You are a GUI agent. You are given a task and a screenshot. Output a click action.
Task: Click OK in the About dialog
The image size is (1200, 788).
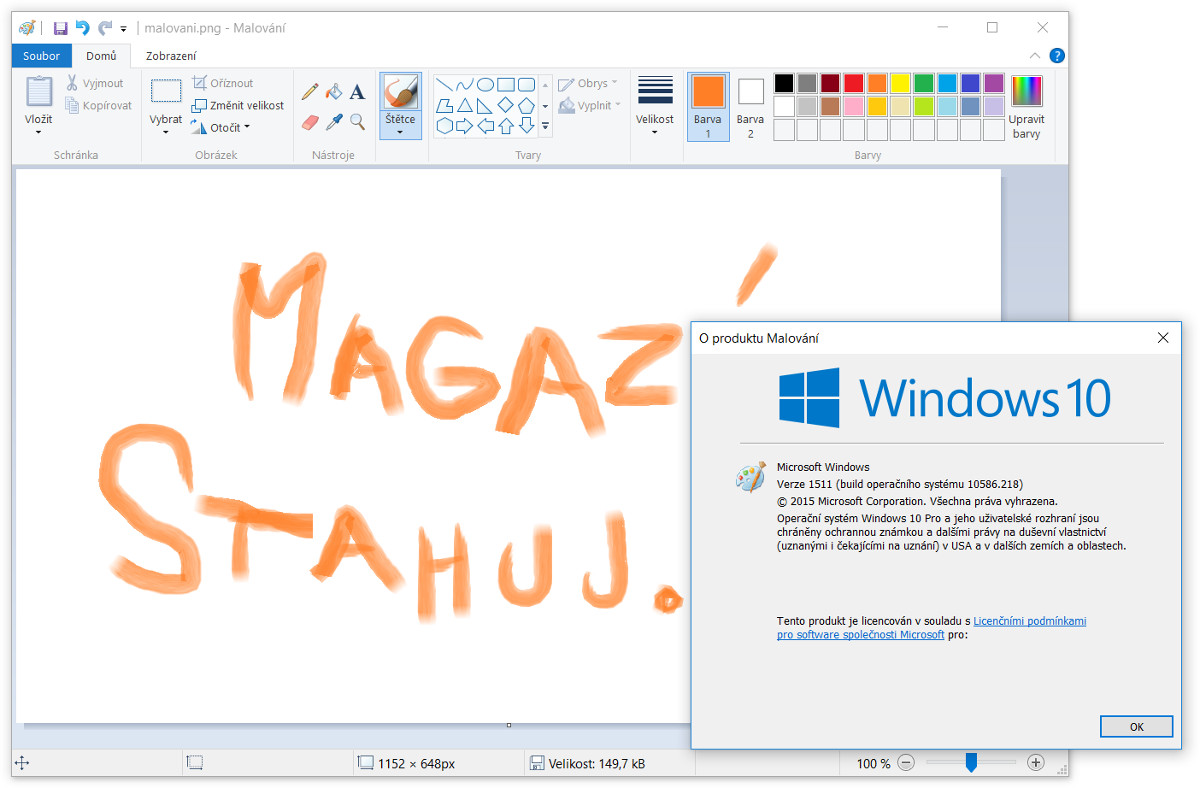pyautogui.click(x=1136, y=727)
